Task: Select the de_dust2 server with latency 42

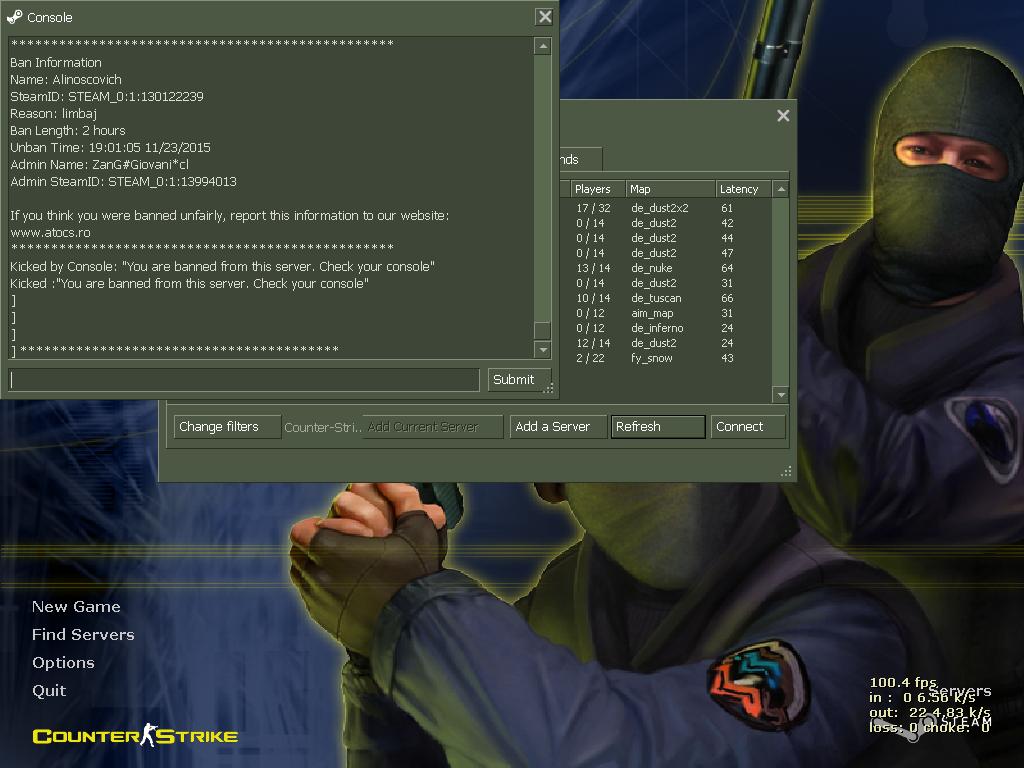Action: [665, 223]
